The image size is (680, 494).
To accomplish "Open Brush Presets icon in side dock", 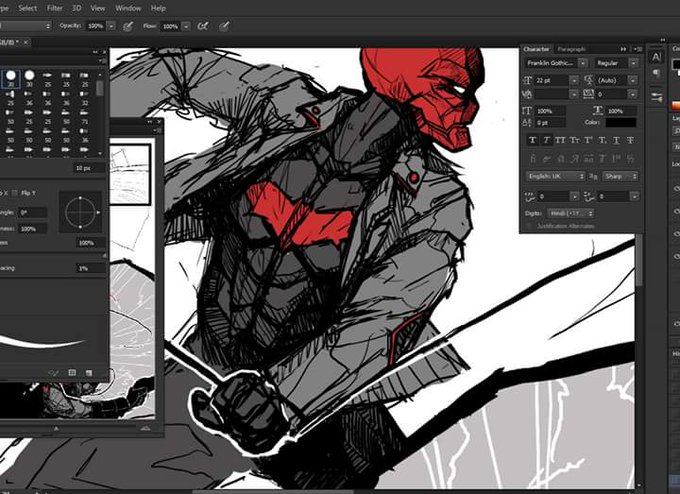I will tap(657, 97).
